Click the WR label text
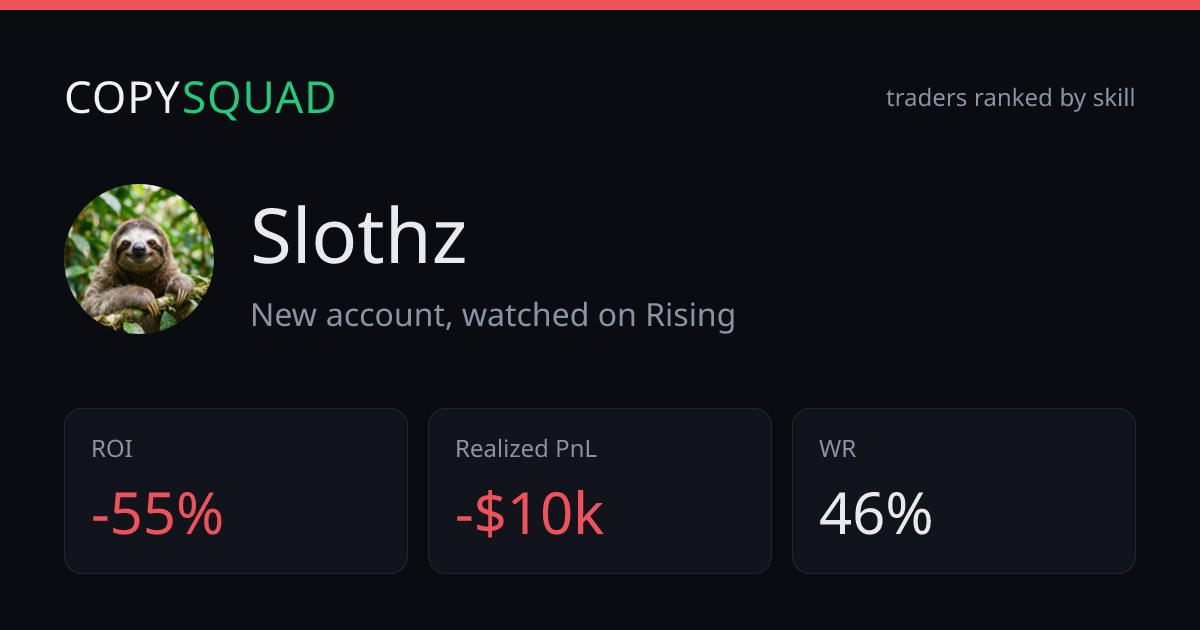This screenshot has height=630, width=1200. (x=837, y=449)
